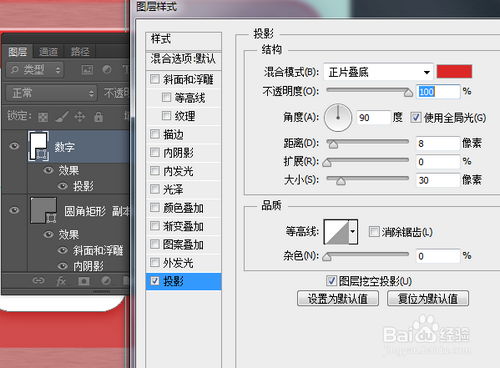The image size is (500, 368).
Task: Enable the 内阴影 style checkbox
Action: [x=155, y=152]
